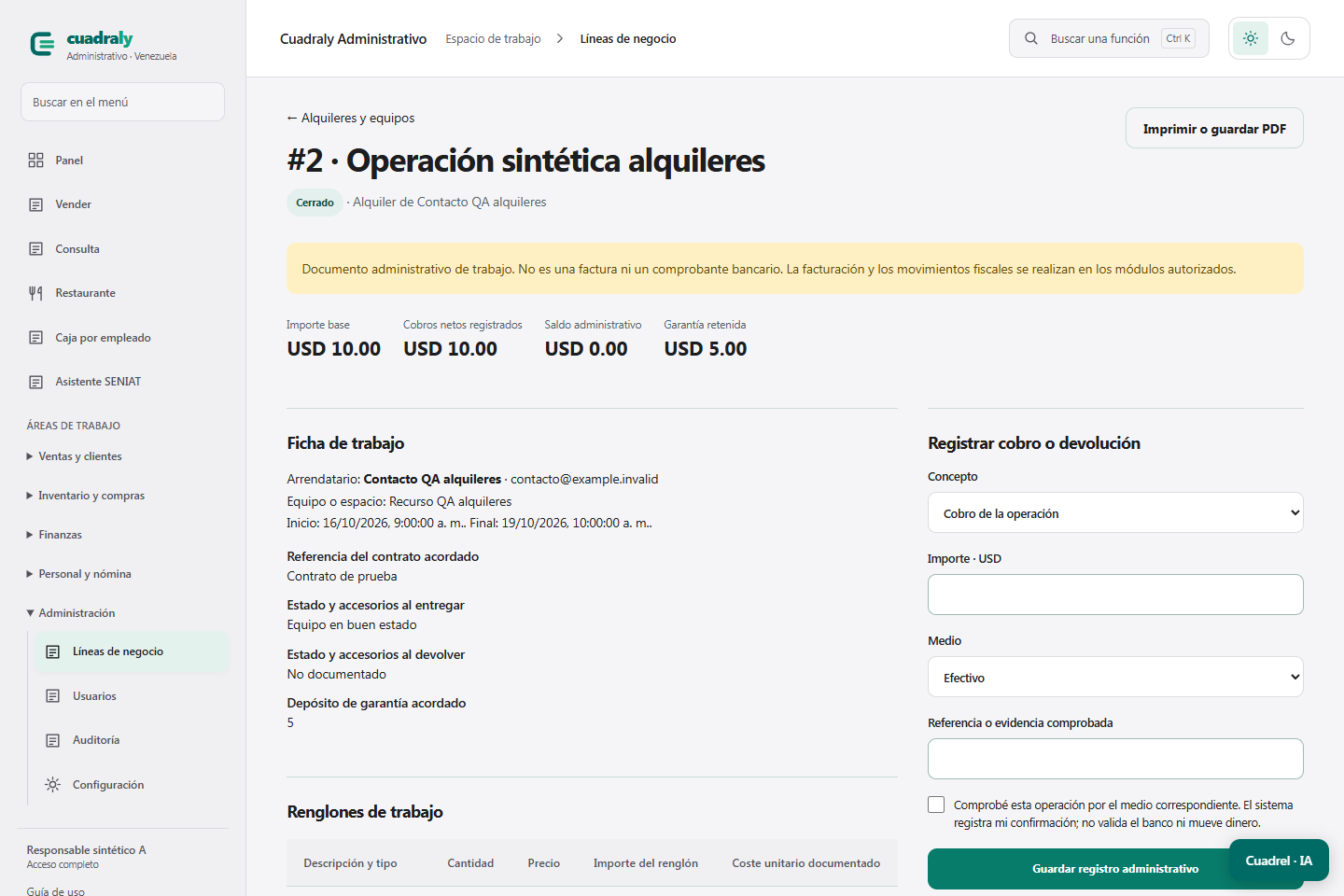The image size is (1344, 896).
Task: Open Vender in the sidebar
Action: [123, 204]
